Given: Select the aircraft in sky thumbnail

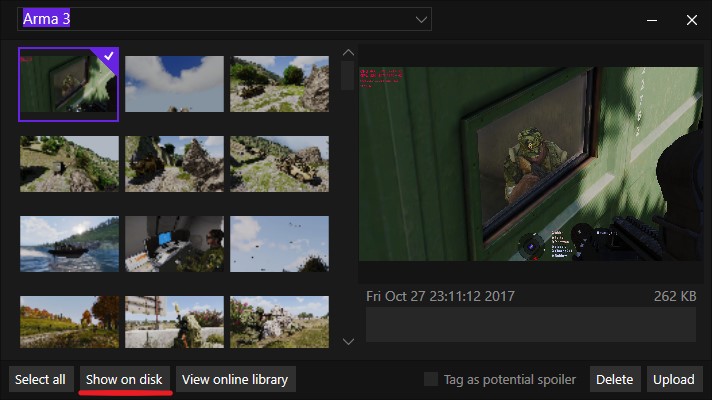Looking at the screenshot, I should pos(279,244).
